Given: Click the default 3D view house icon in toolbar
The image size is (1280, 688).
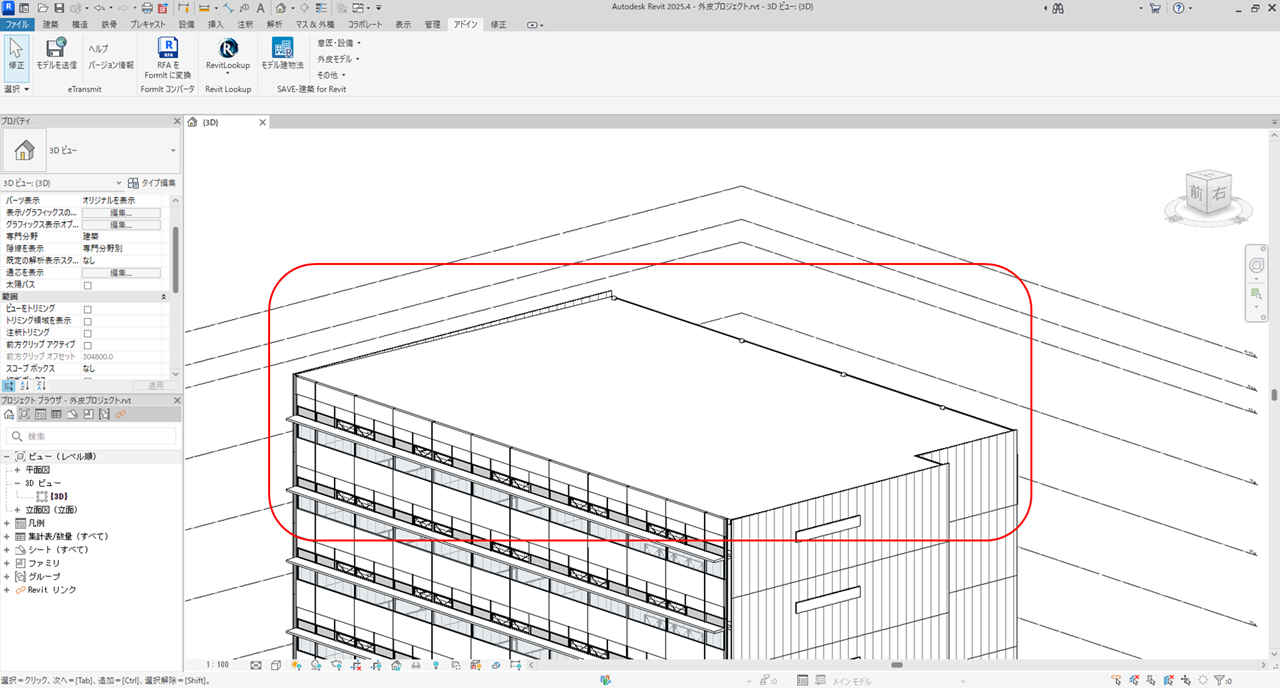Looking at the screenshot, I should pyautogui.click(x=280, y=8).
